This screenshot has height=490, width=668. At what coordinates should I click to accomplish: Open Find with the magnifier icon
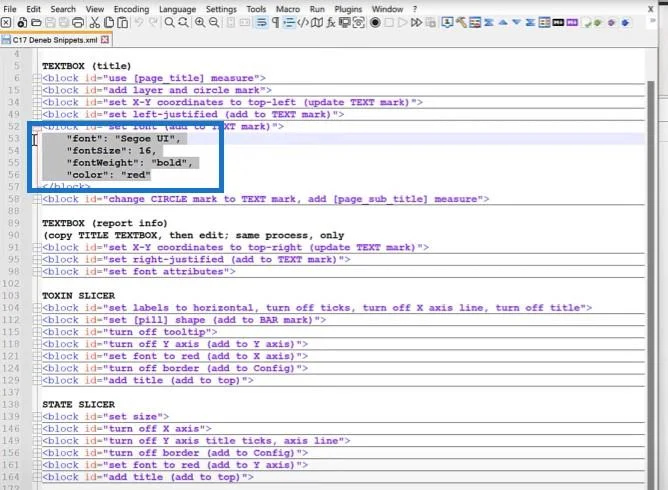point(169,23)
